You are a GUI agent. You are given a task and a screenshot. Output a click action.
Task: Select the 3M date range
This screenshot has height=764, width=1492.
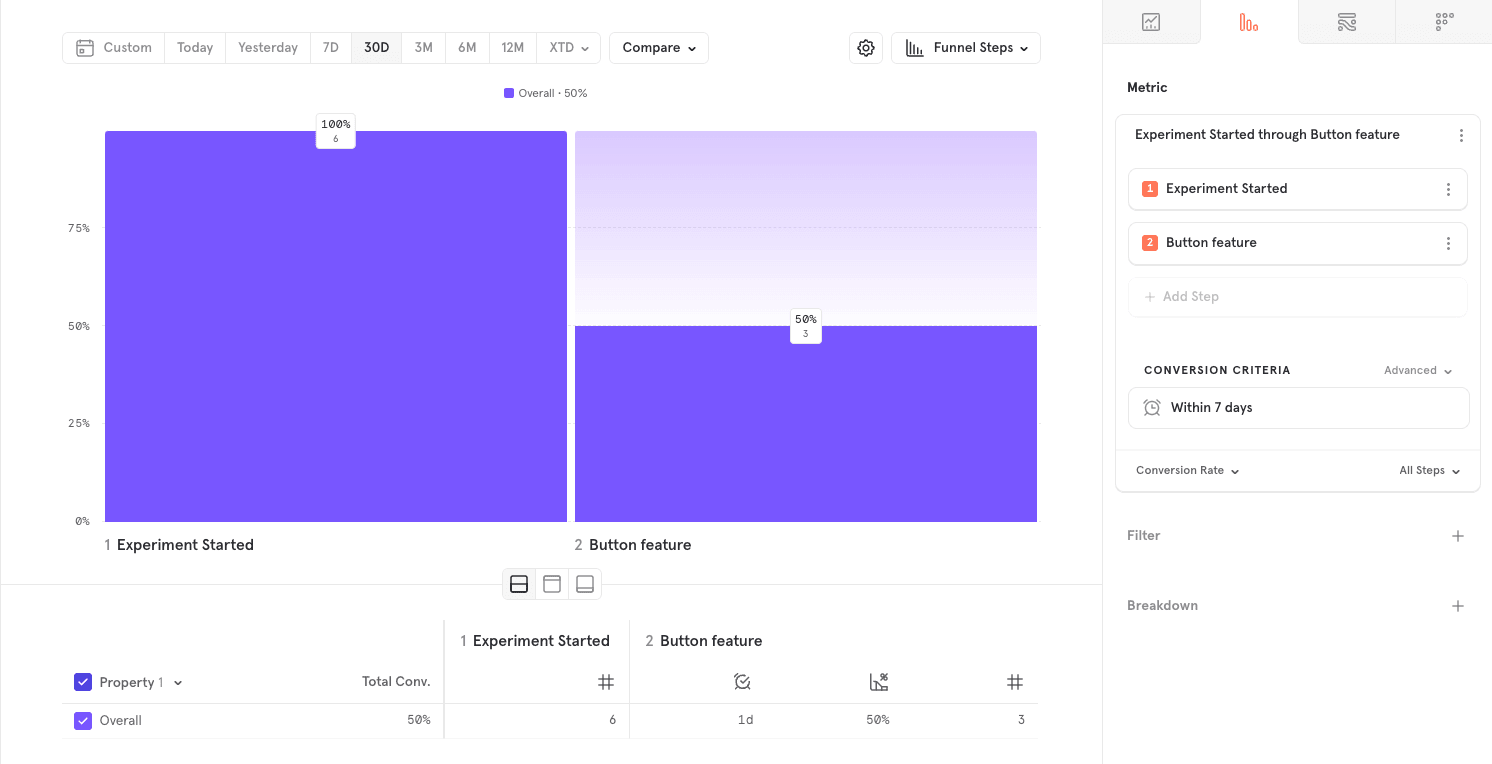coord(423,48)
